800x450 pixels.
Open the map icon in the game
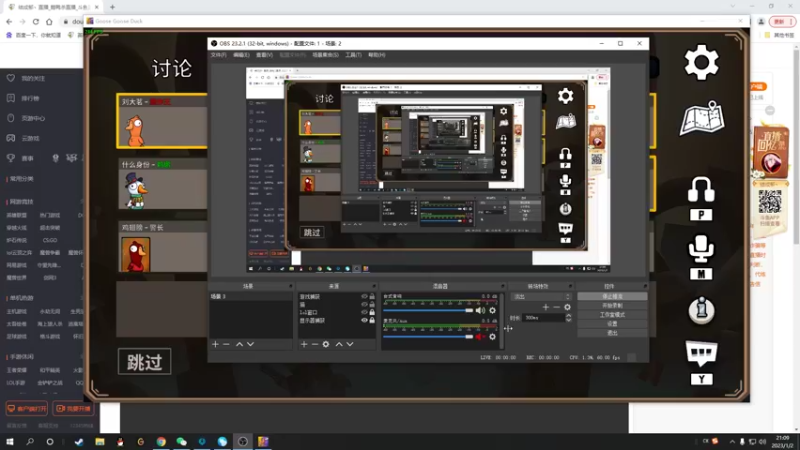(x=702, y=119)
